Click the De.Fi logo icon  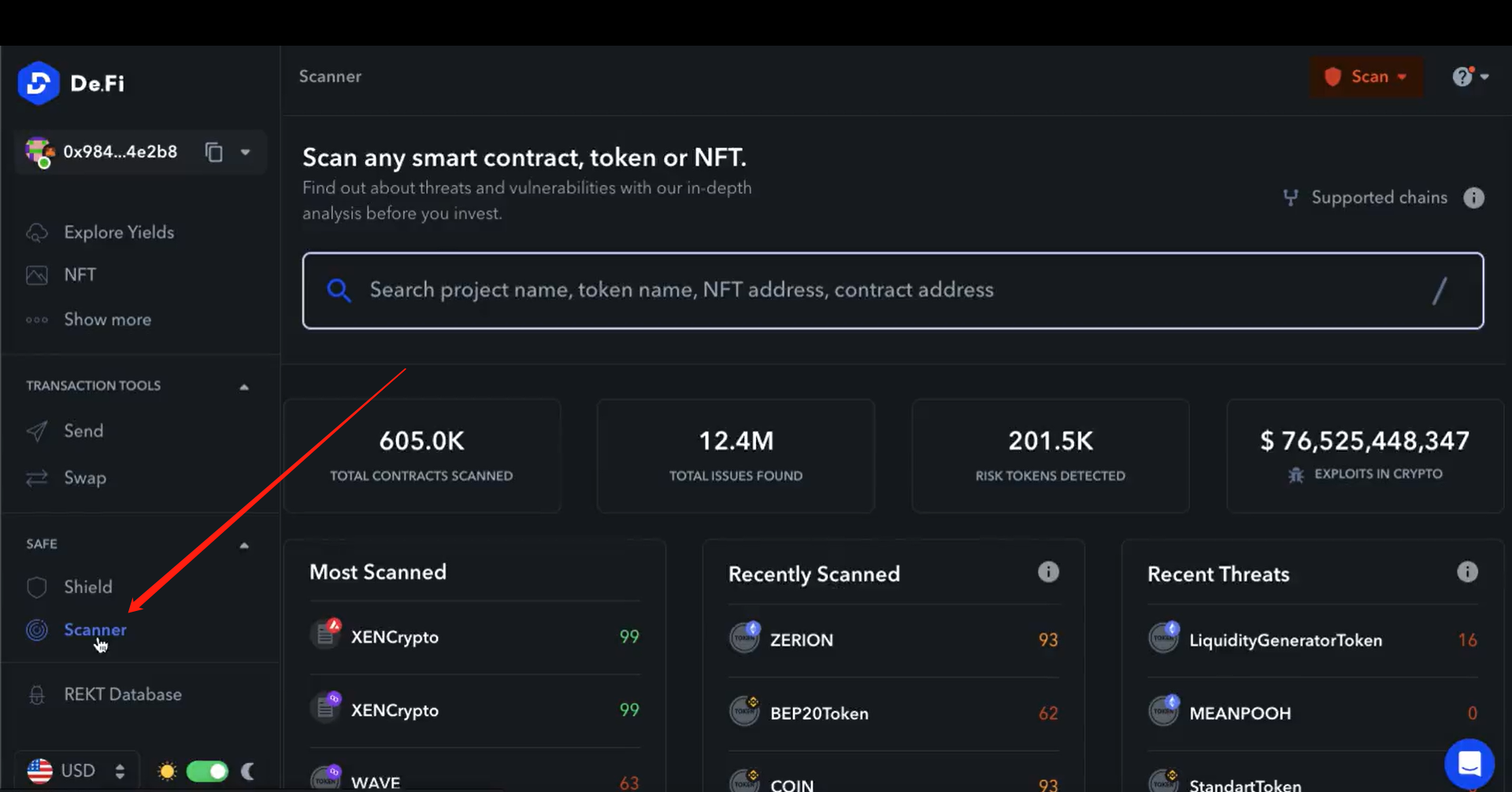tap(38, 83)
